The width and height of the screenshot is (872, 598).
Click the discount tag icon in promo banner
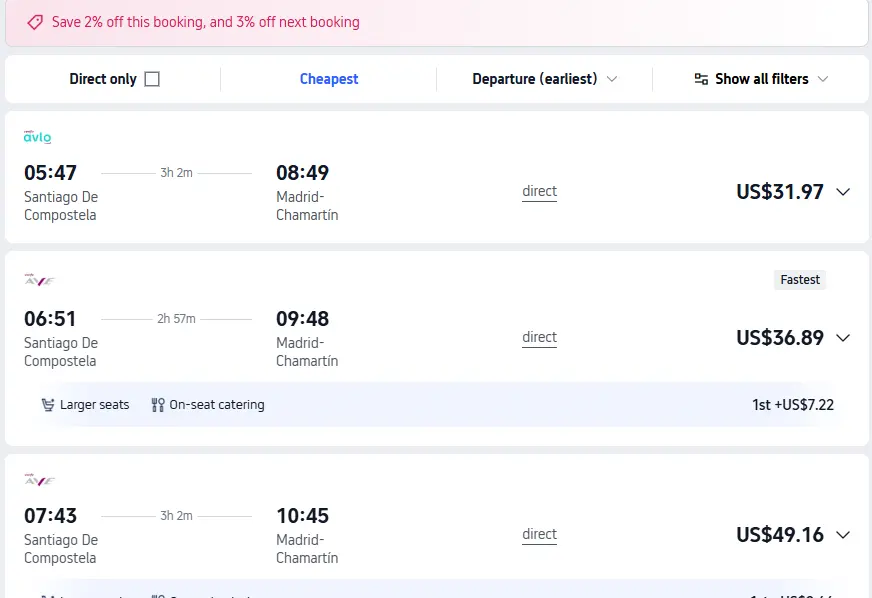[35, 22]
